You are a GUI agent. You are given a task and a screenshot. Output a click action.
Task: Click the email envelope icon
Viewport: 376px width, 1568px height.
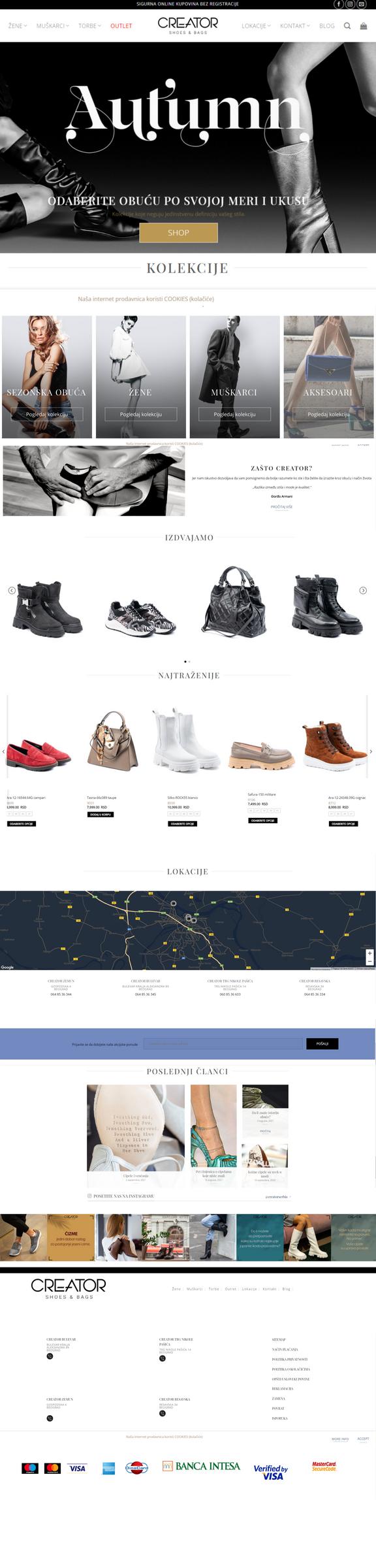[361, 4]
